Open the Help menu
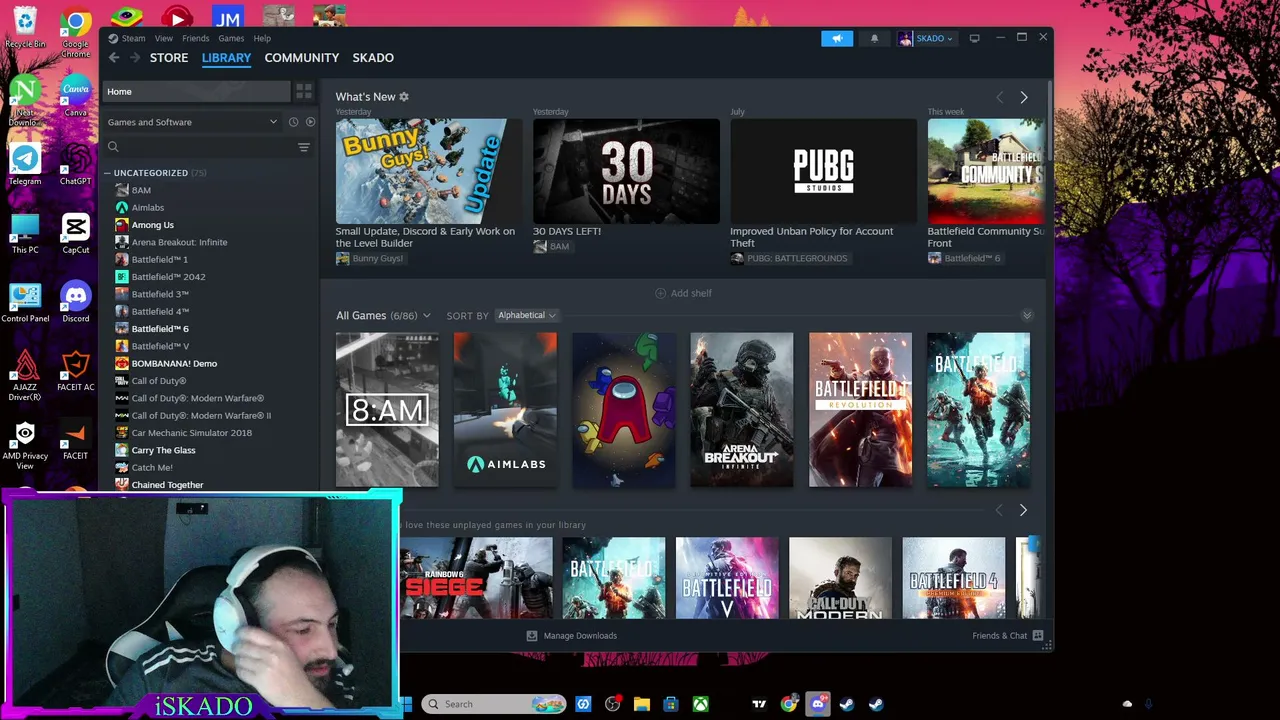Screen dimensions: 1280x720 point(262,38)
